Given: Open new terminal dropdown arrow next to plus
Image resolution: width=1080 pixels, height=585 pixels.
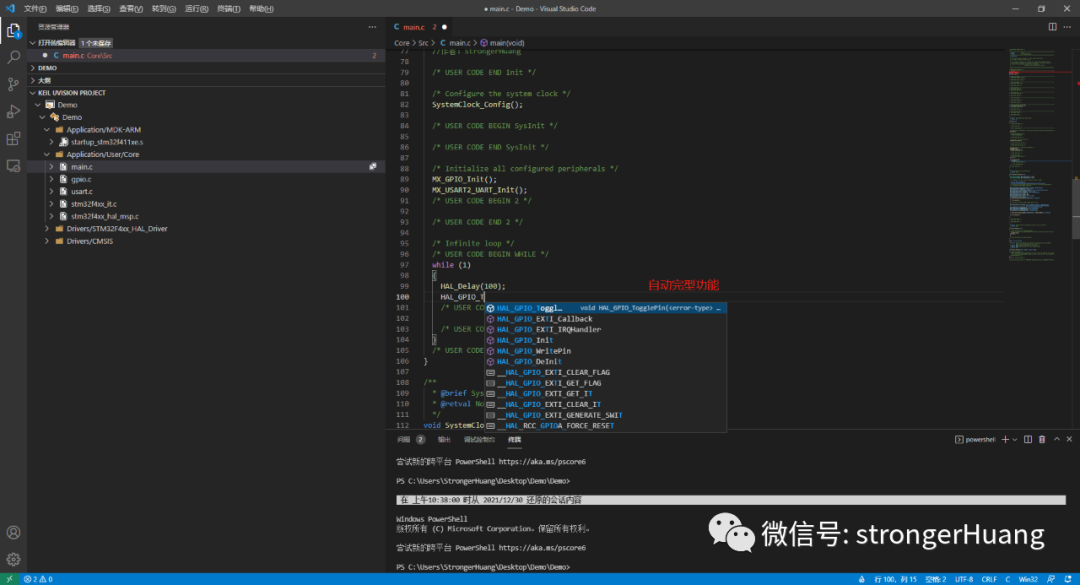Looking at the screenshot, I should (1014, 439).
